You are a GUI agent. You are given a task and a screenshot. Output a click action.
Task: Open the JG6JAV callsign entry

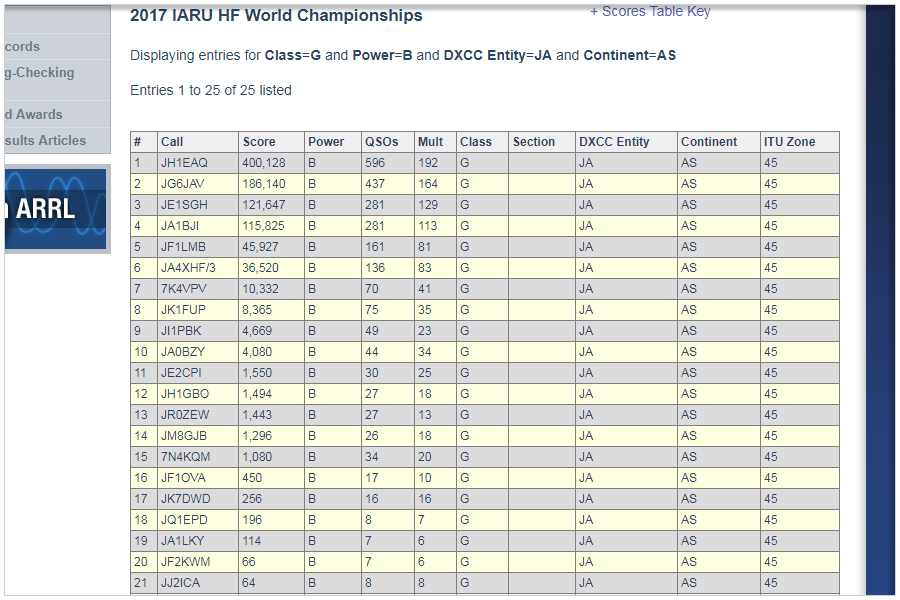pos(183,184)
